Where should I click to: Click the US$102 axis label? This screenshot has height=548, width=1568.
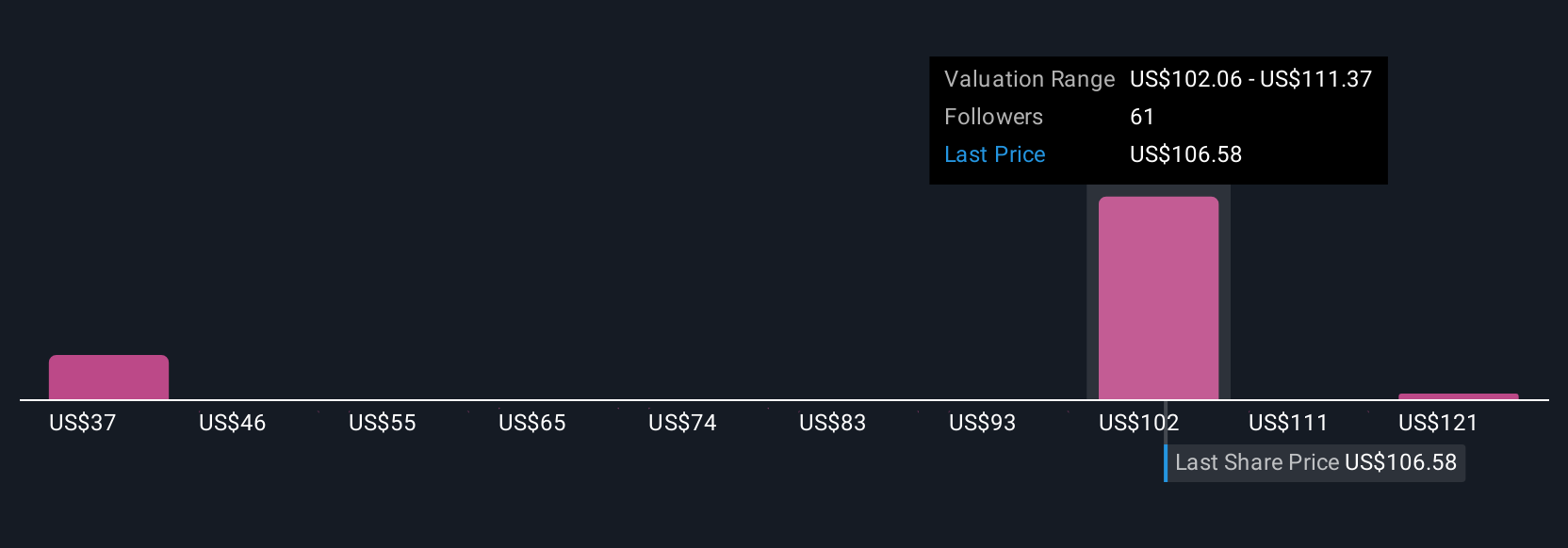click(1138, 423)
